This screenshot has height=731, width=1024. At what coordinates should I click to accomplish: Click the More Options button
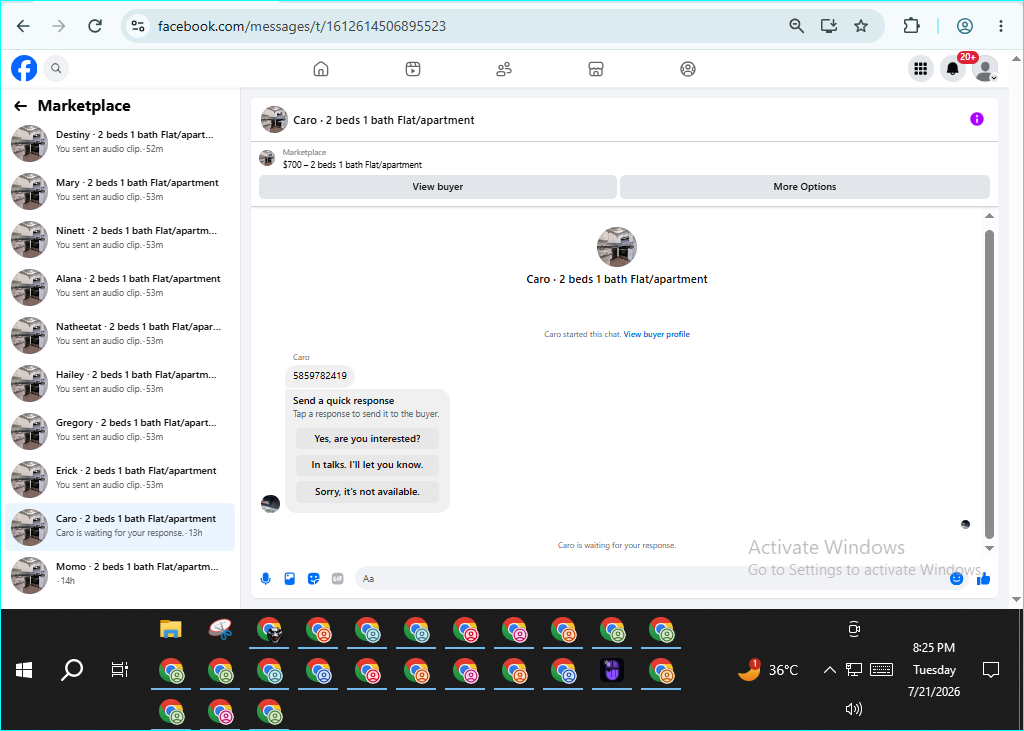805,187
